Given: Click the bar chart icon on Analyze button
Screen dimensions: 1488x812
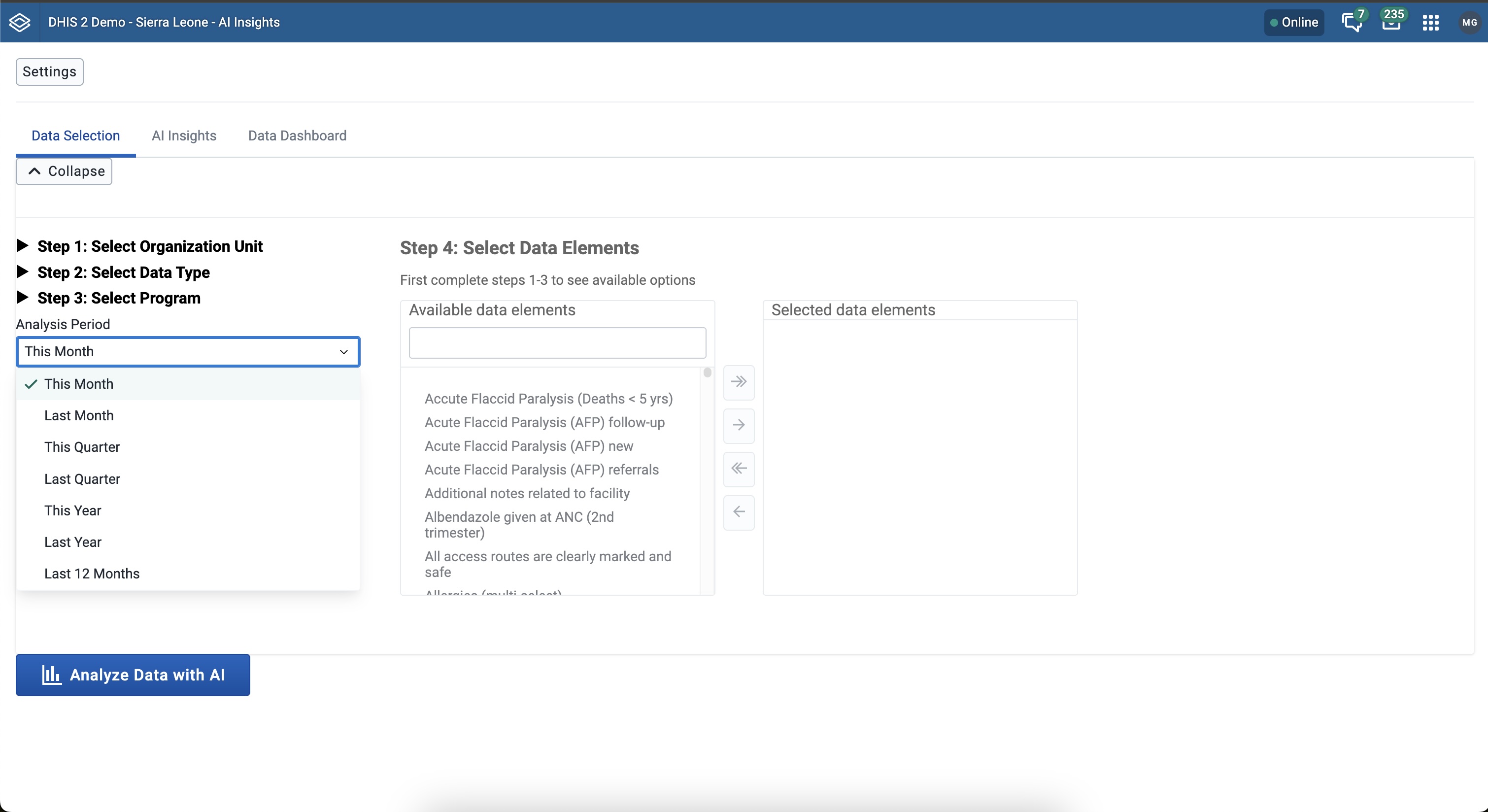Looking at the screenshot, I should click(51, 675).
